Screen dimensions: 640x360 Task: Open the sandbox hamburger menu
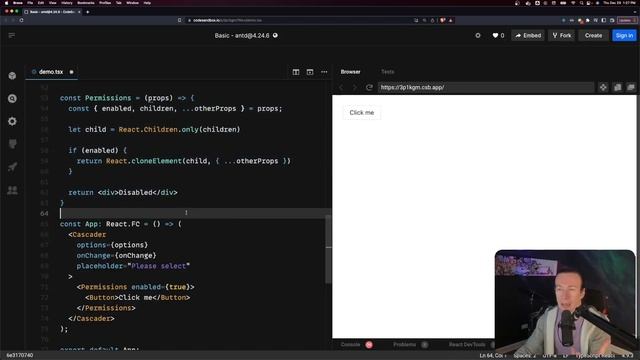click(11, 36)
